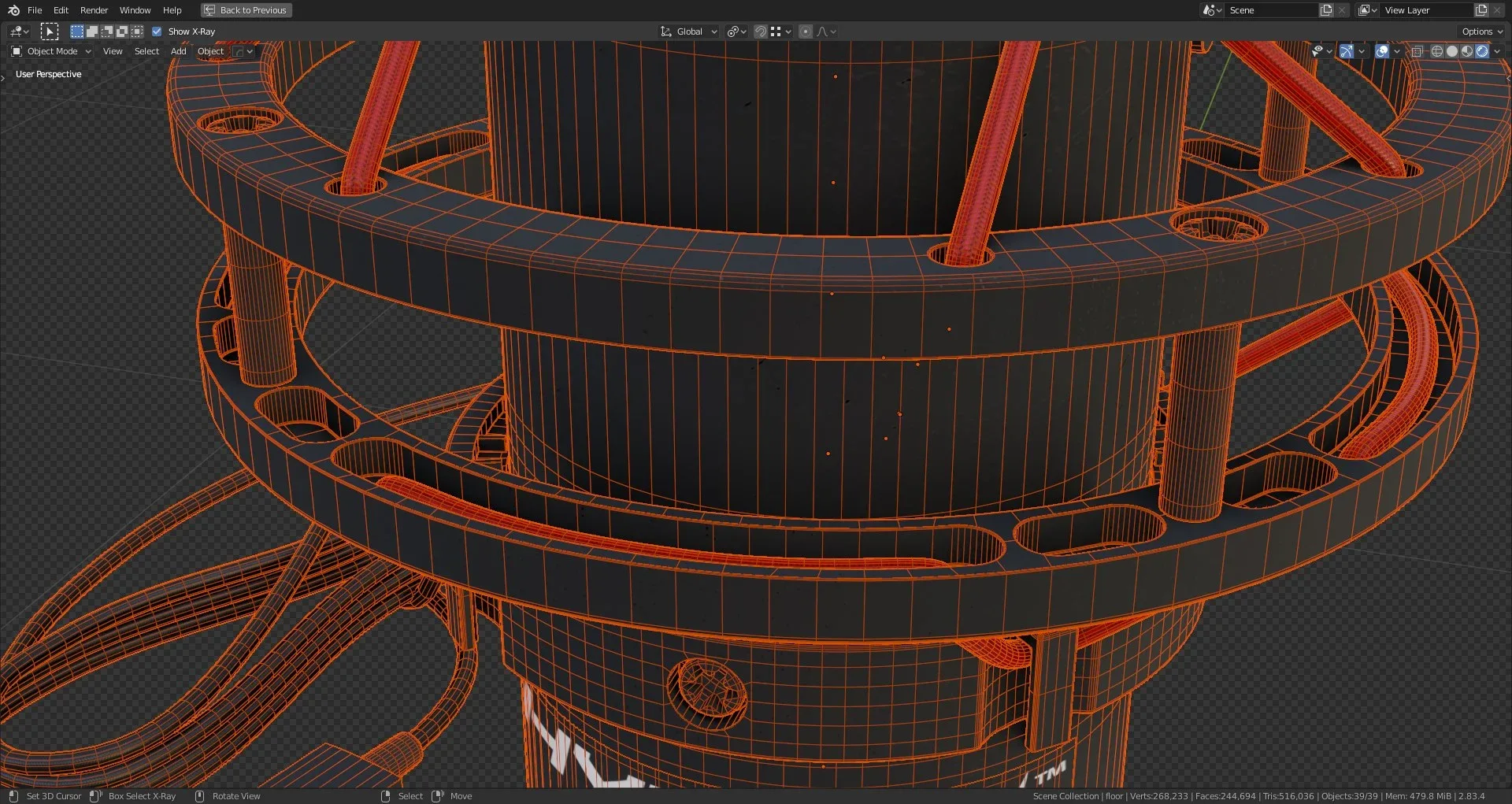This screenshot has width=1512, height=804.
Task: Select the Box Select tool icon
Action: coord(50,31)
